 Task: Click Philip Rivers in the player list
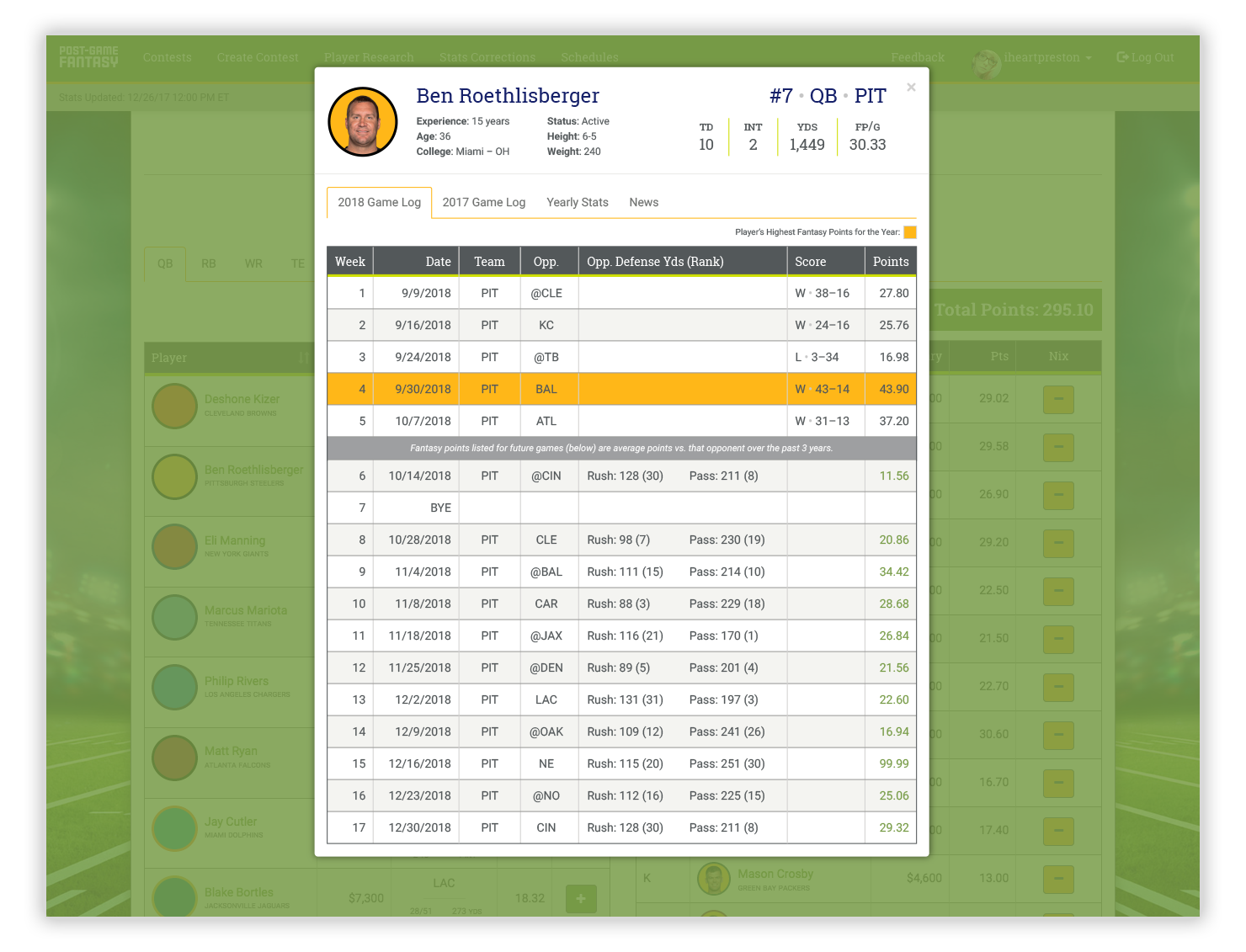[237, 681]
